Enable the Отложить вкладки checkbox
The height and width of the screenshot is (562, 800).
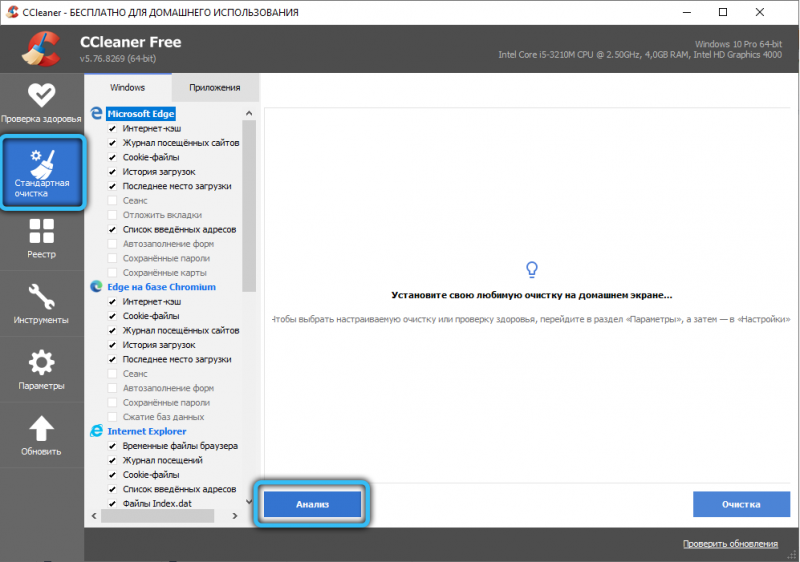click(112, 215)
